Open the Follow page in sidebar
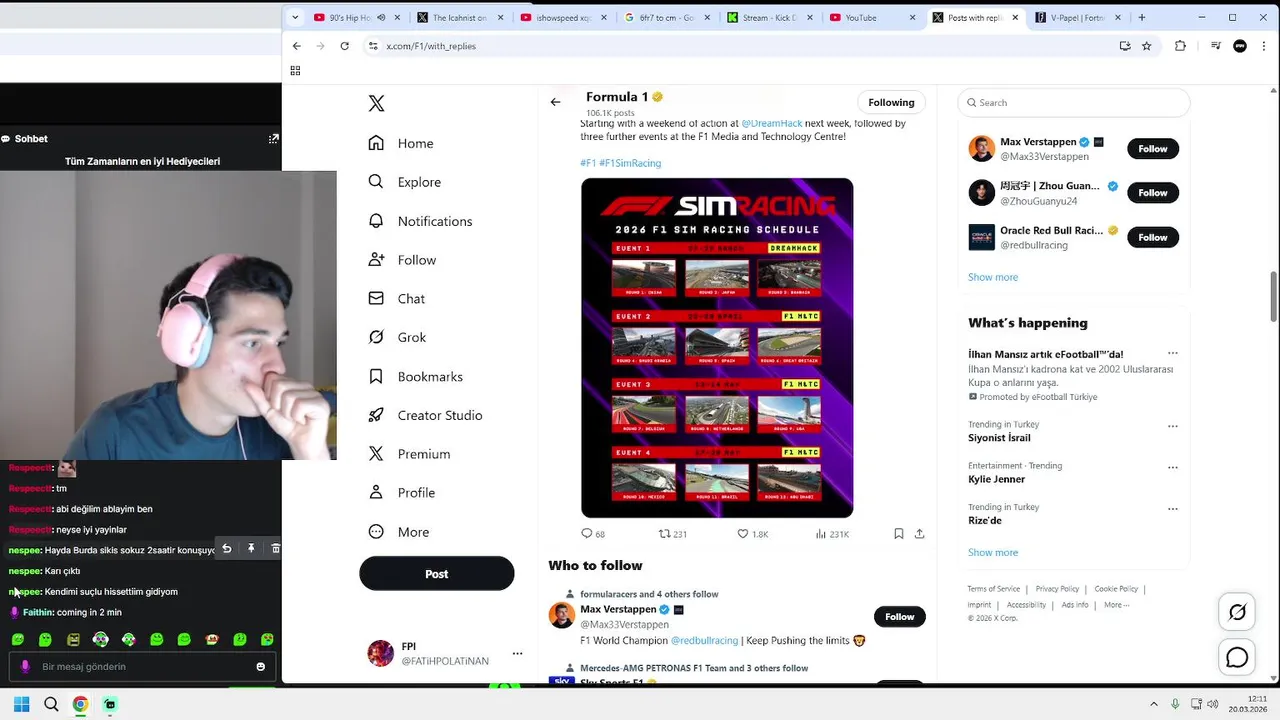 click(x=402, y=260)
